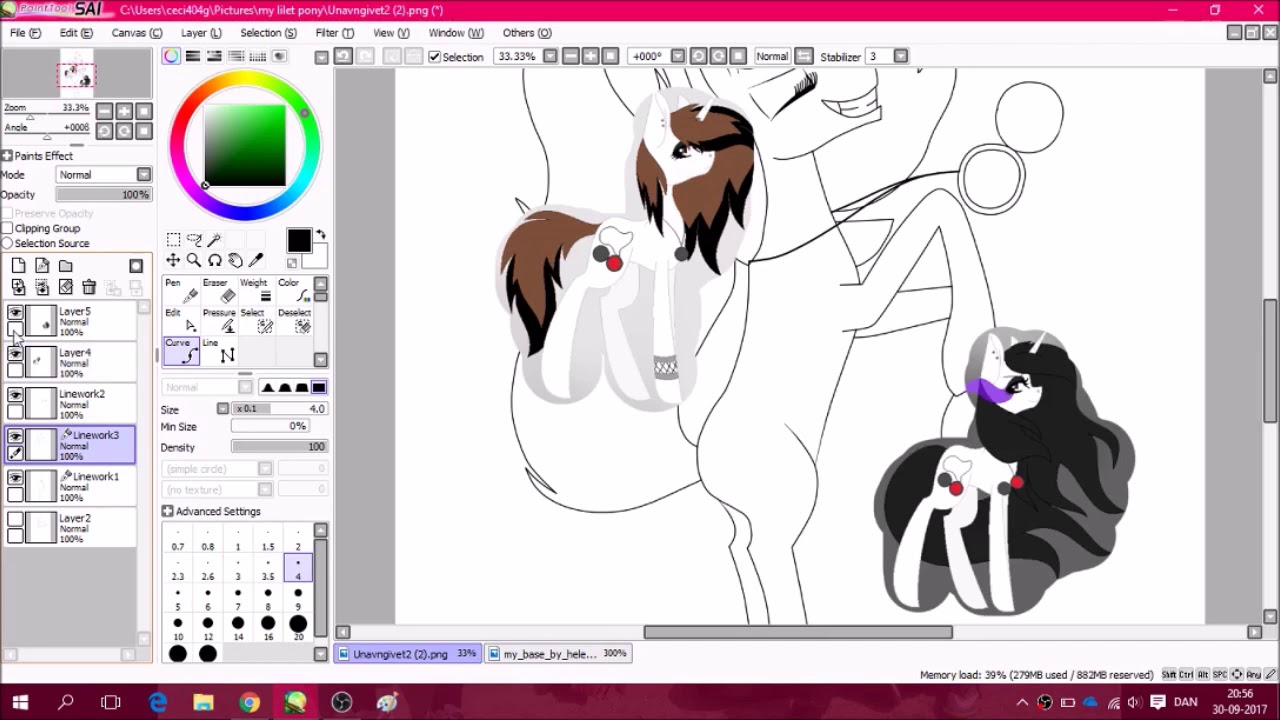Select the Eraser linework tool
The height and width of the screenshot is (720, 1280).
pyautogui.click(x=219, y=290)
